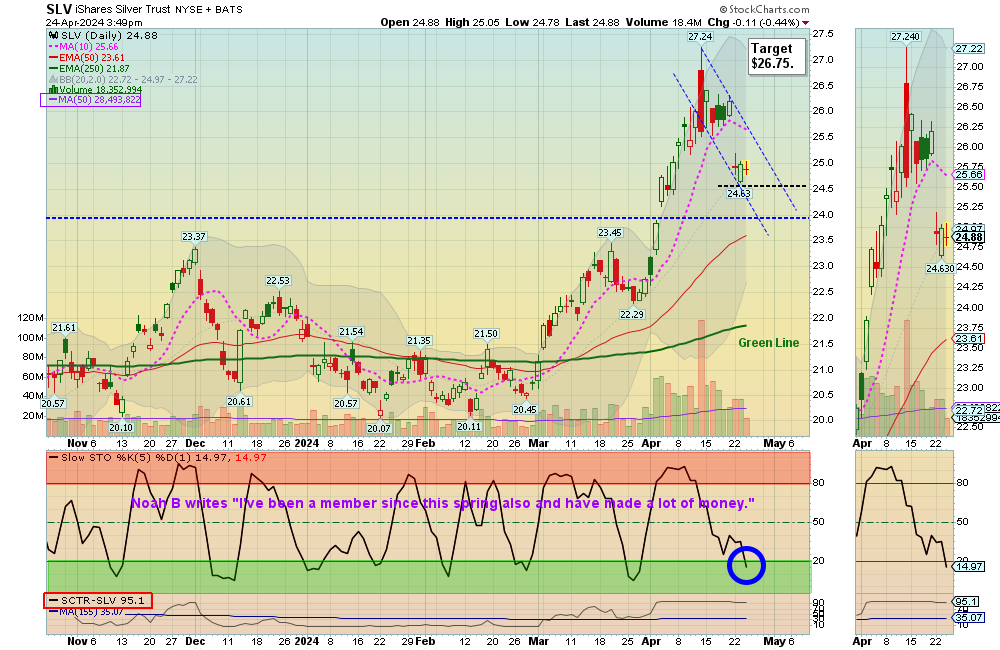The height and width of the screenshot is (650, 1000).
Task: Click the High 25.05 value
Action: point(473,22)
